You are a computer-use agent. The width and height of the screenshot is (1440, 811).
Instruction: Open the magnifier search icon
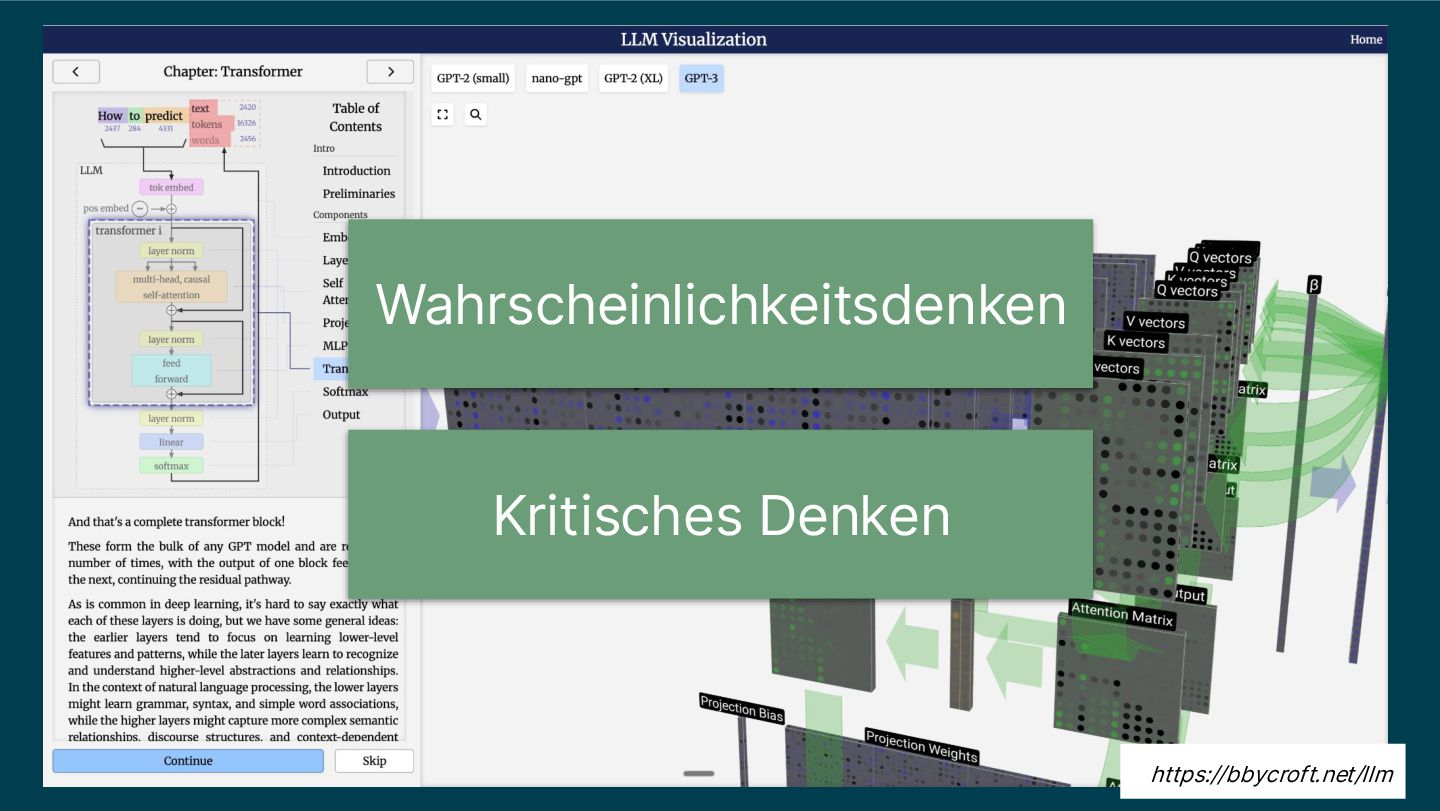coord(475,114)
